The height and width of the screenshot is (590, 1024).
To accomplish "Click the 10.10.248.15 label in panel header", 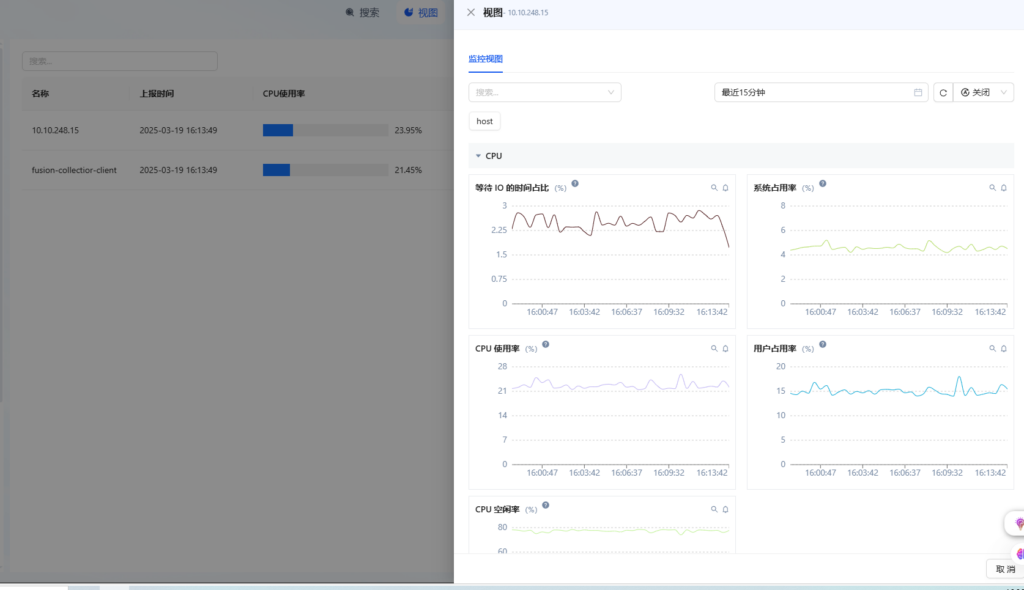I will (528, 12).
